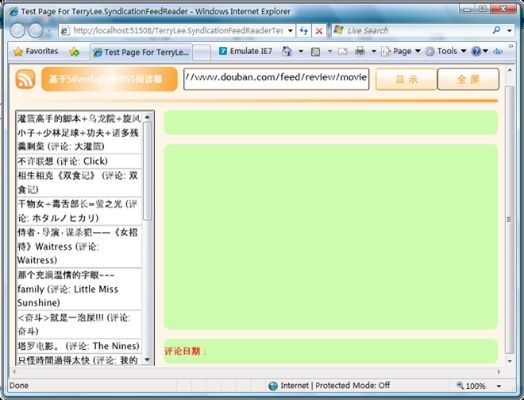Open the Page menu
The width and height of the screenshot is (524, 400).
click(x=401, y=51)
